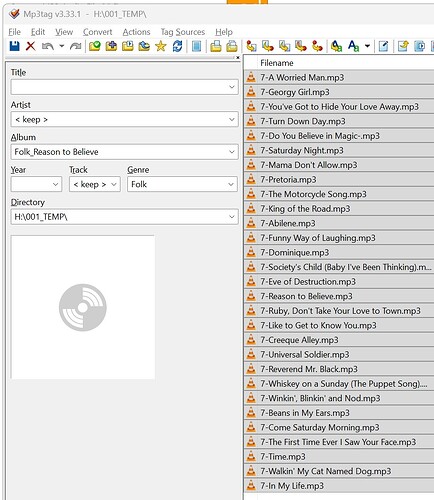Expand the Year field dropdown
The image size is (434, 500).
55,184
